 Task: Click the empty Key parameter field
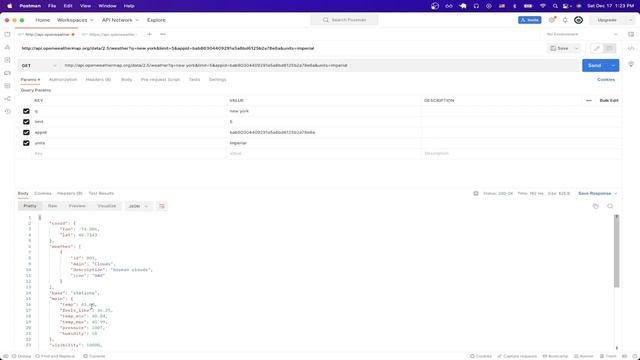coord(129,153)
